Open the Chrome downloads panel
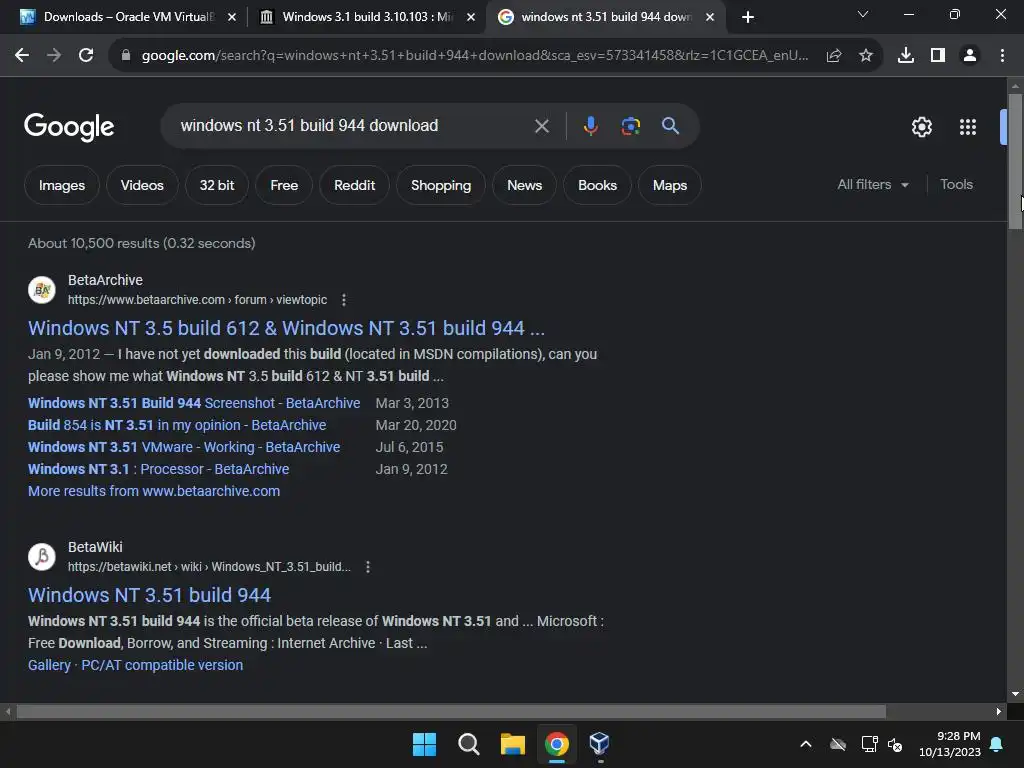 [906, 56]
